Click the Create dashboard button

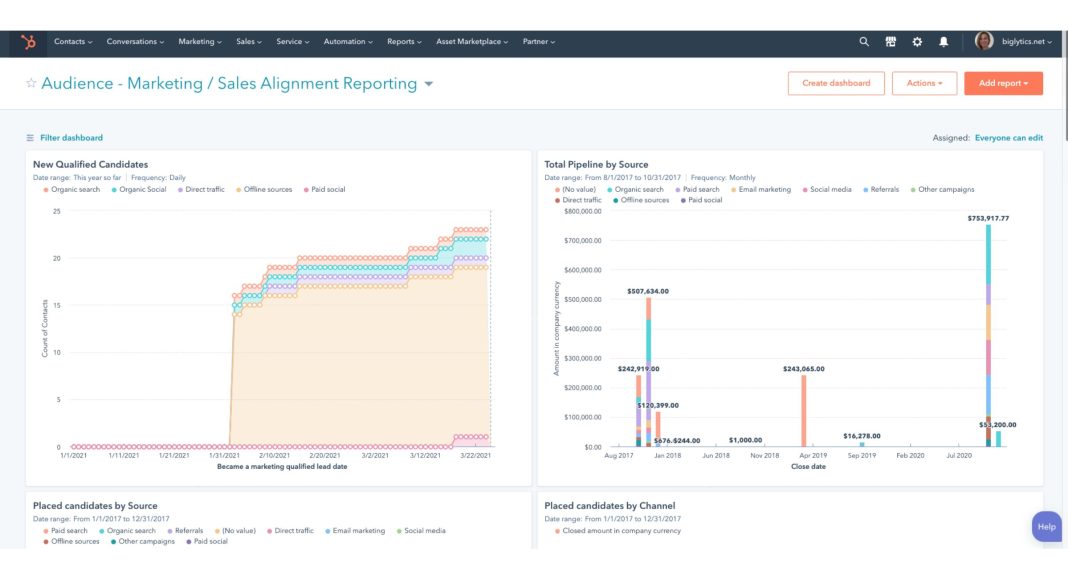tap(835, 83)
